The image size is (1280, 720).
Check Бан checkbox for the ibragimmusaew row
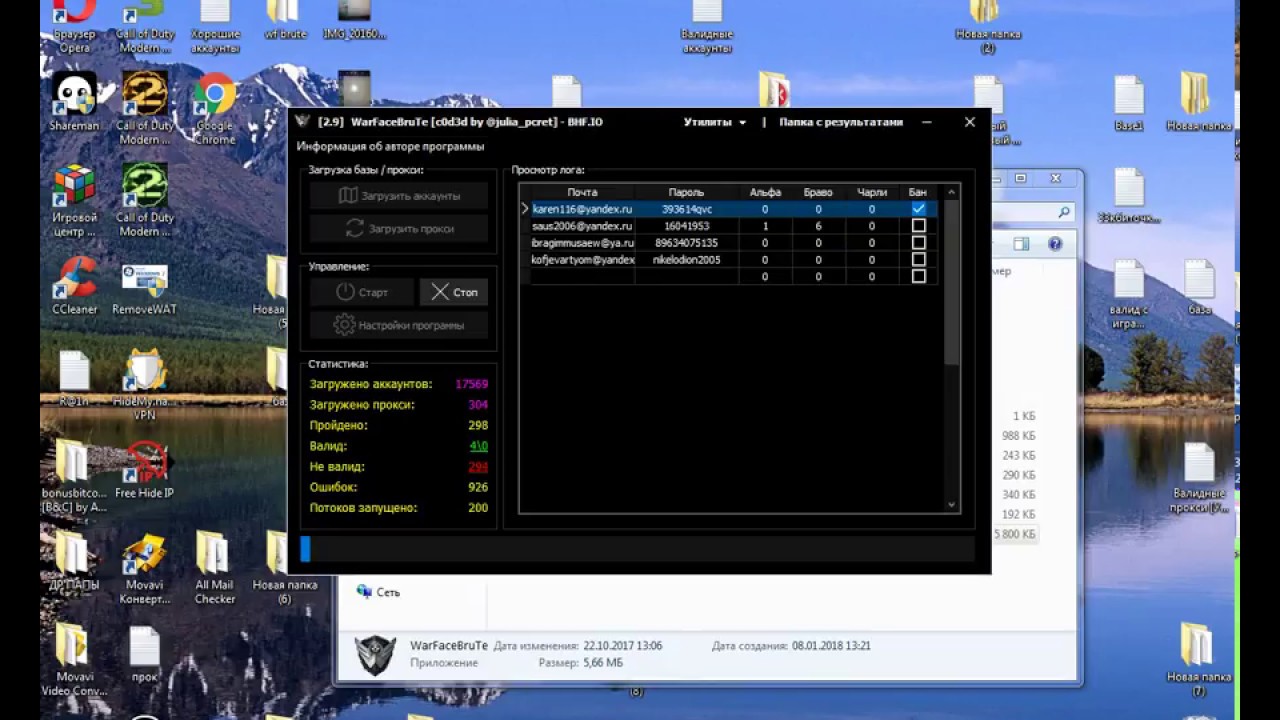coord(918,243)
